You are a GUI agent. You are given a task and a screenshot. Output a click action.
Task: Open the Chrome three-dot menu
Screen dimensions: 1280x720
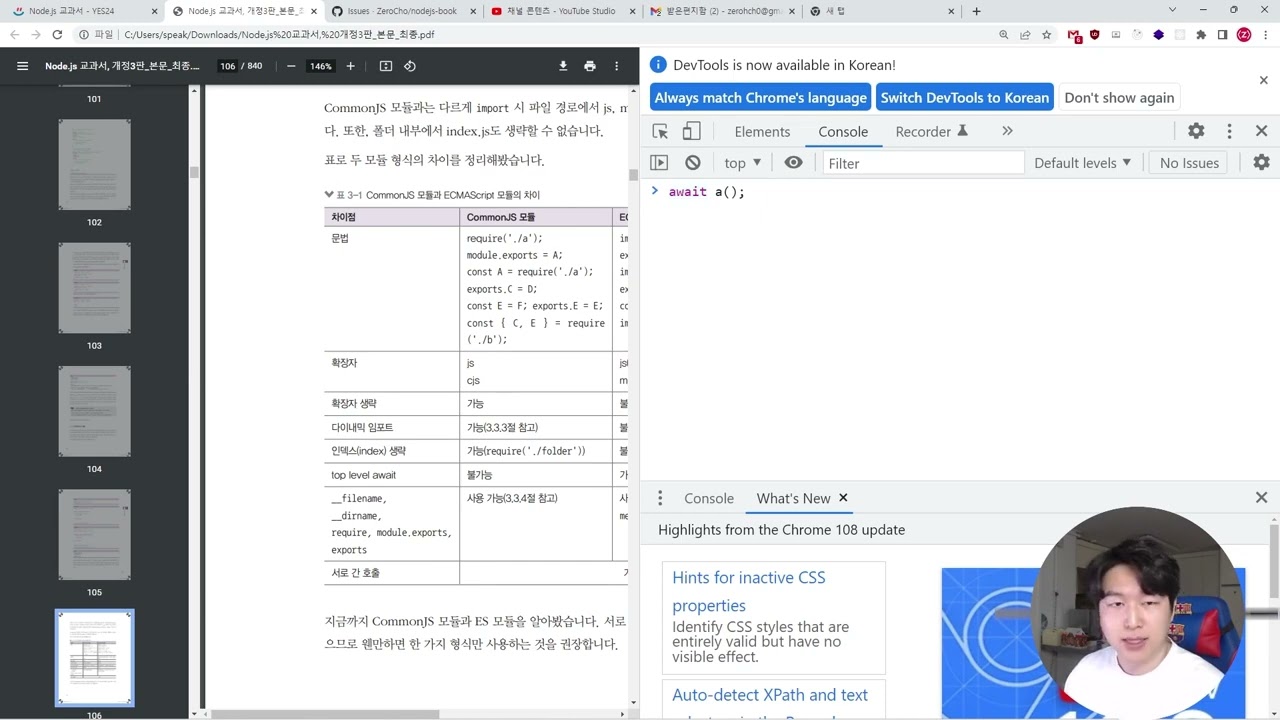point(1266,34)
